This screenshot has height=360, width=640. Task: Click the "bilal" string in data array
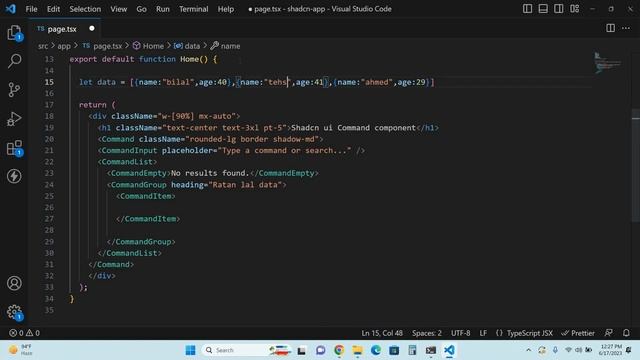tap(178, 82)
